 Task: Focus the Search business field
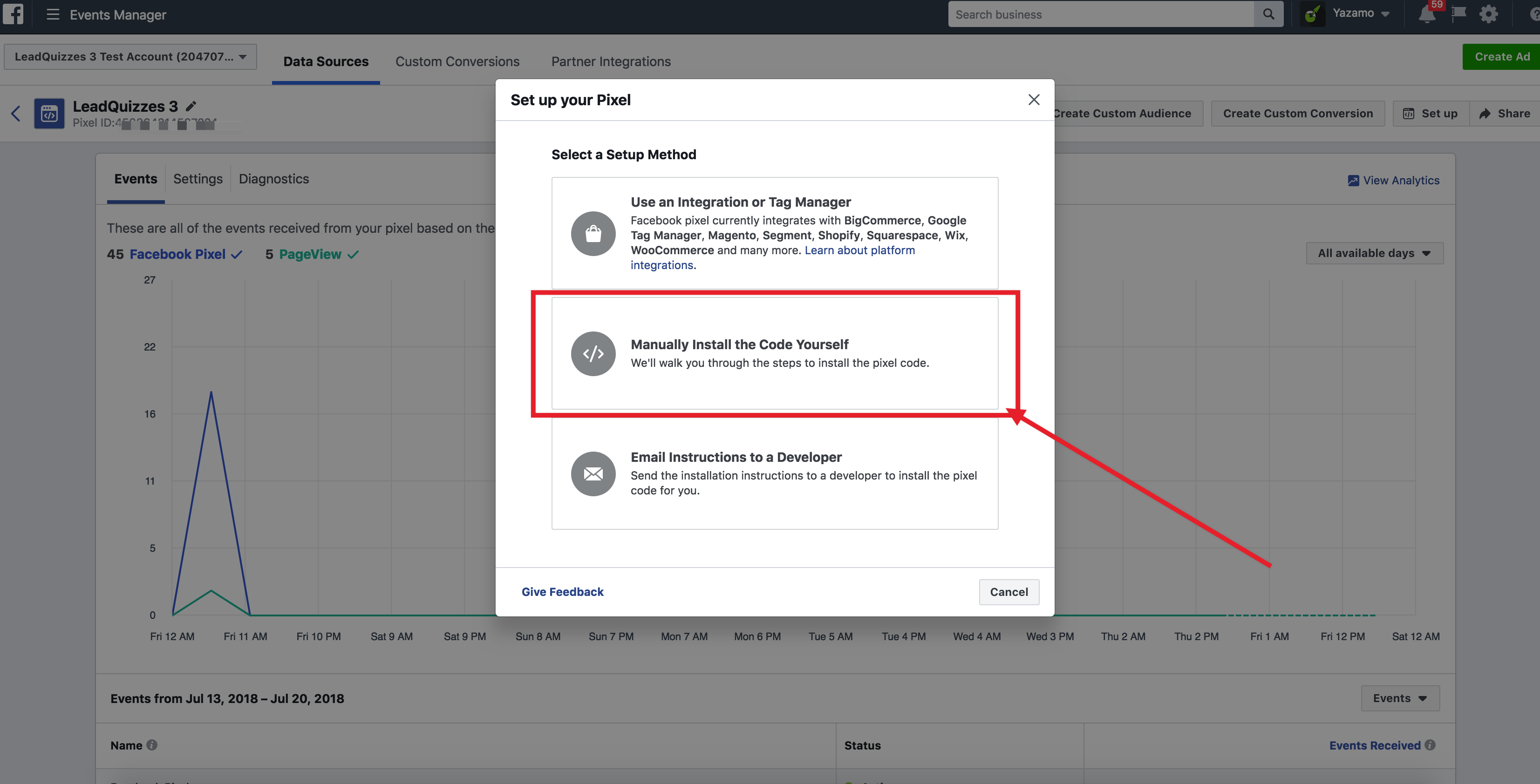1101,14
